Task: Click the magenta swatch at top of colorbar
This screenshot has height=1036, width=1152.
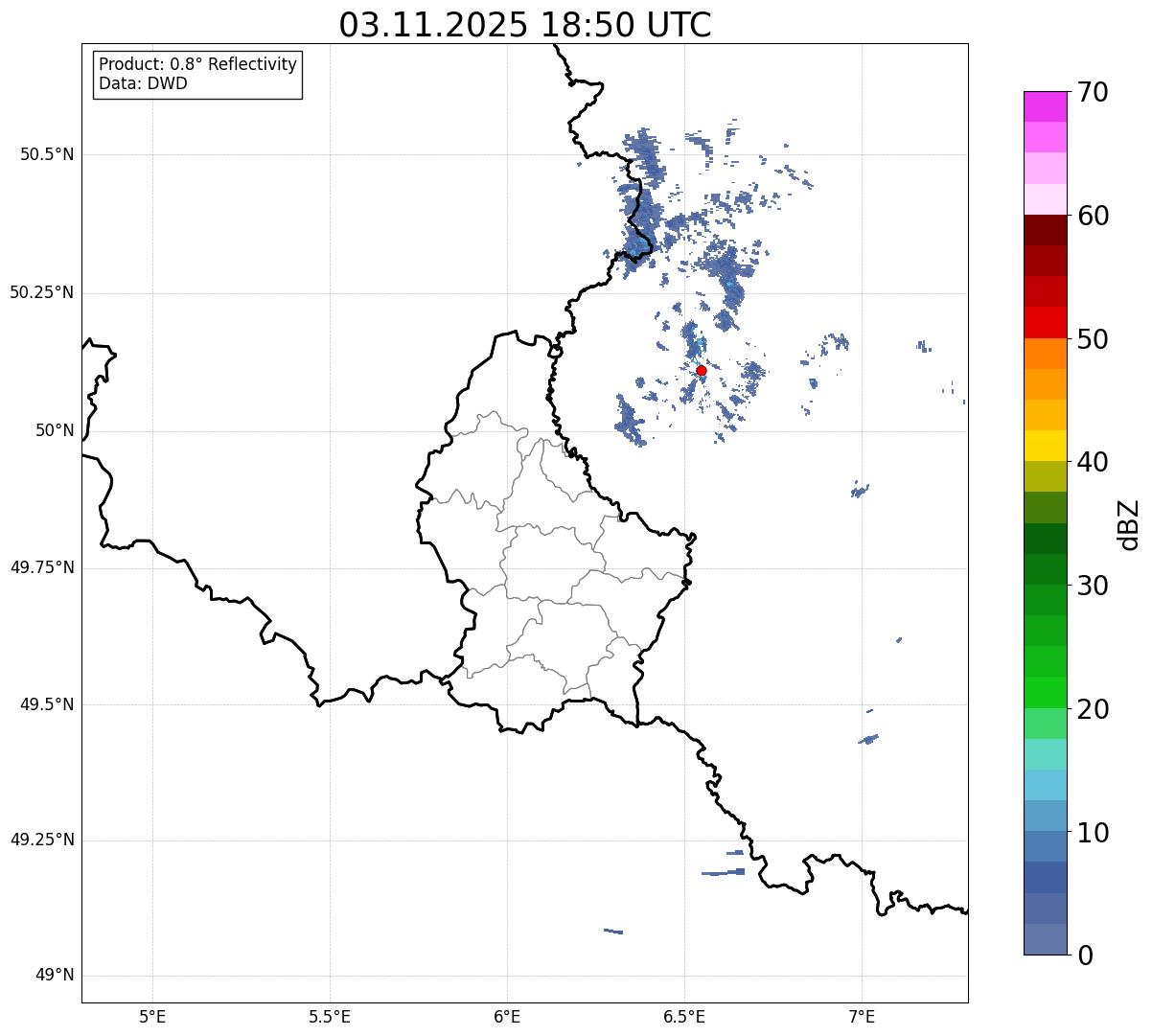Action: coord(1046,106)
